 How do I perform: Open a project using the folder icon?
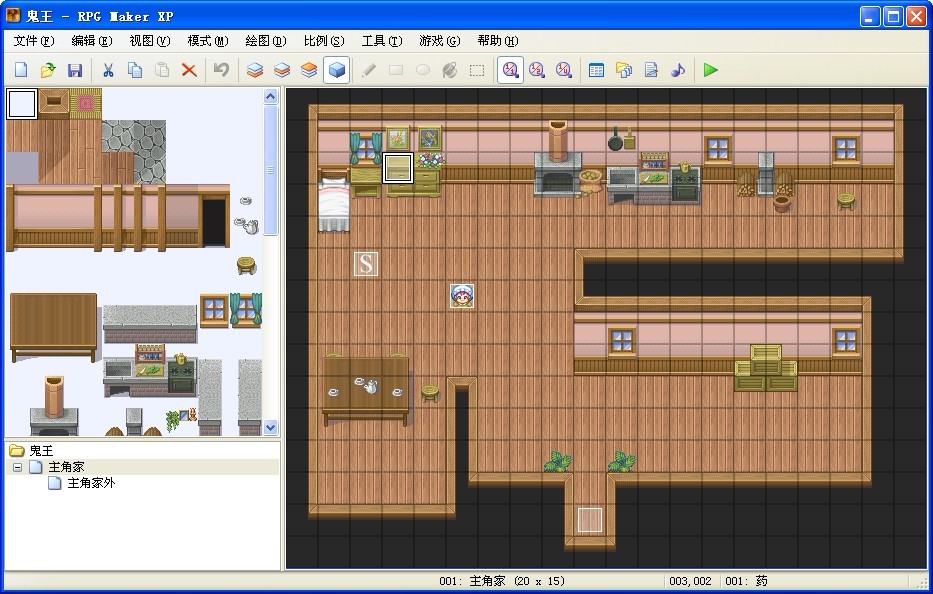pos(48,70)
